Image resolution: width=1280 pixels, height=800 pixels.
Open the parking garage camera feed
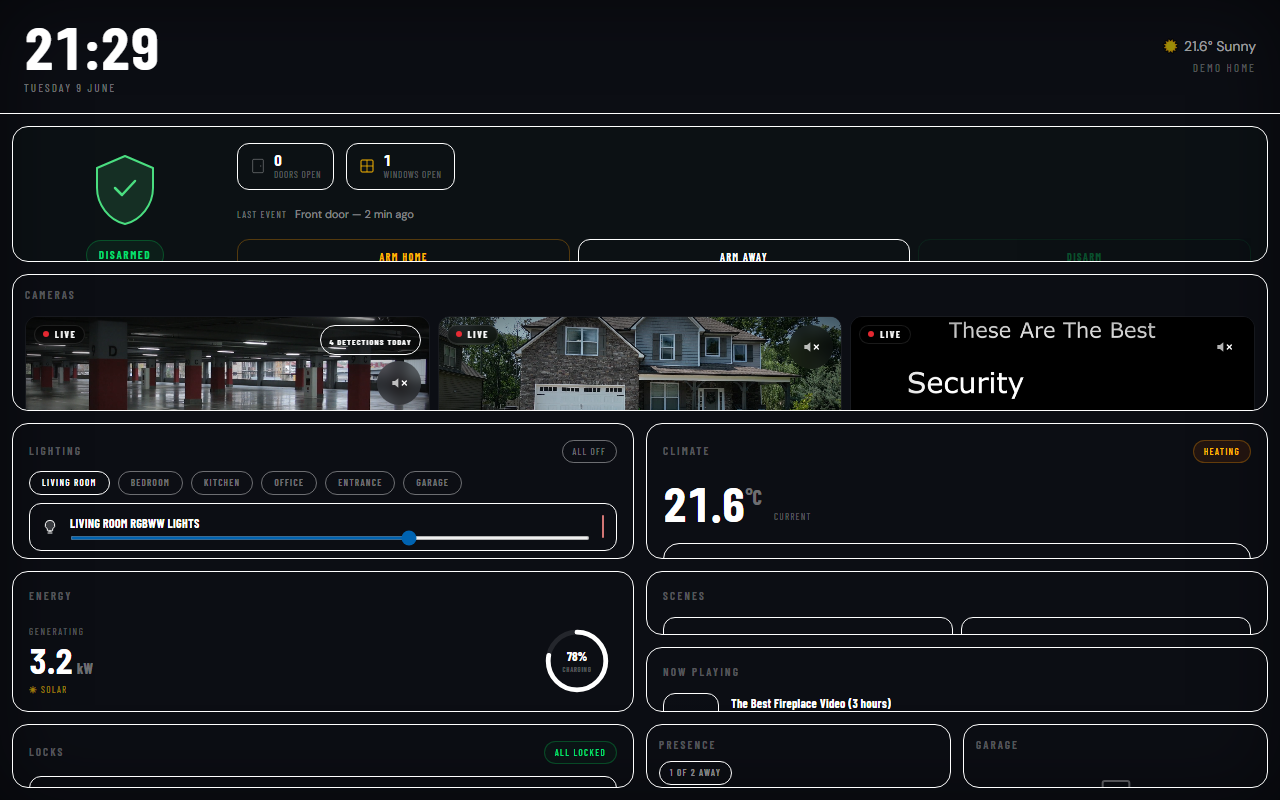[x=227, y=364]
